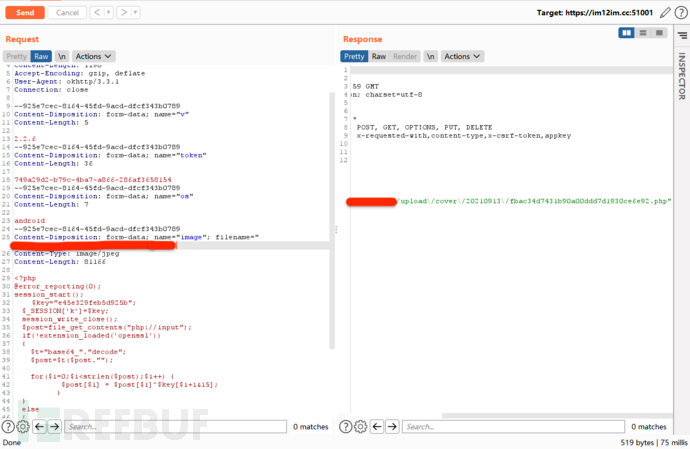The height and width of the screenshot is (449, 690).
Task: Click the 'Content-Type: image/jpeg' line
Action: click(x=66, y=254)
